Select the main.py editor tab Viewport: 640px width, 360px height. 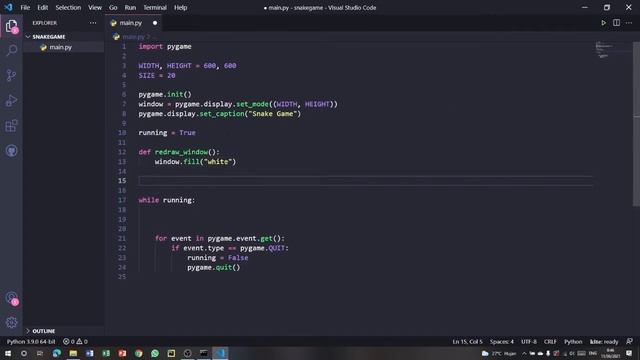pyautogui.click(x=133, y=23)
